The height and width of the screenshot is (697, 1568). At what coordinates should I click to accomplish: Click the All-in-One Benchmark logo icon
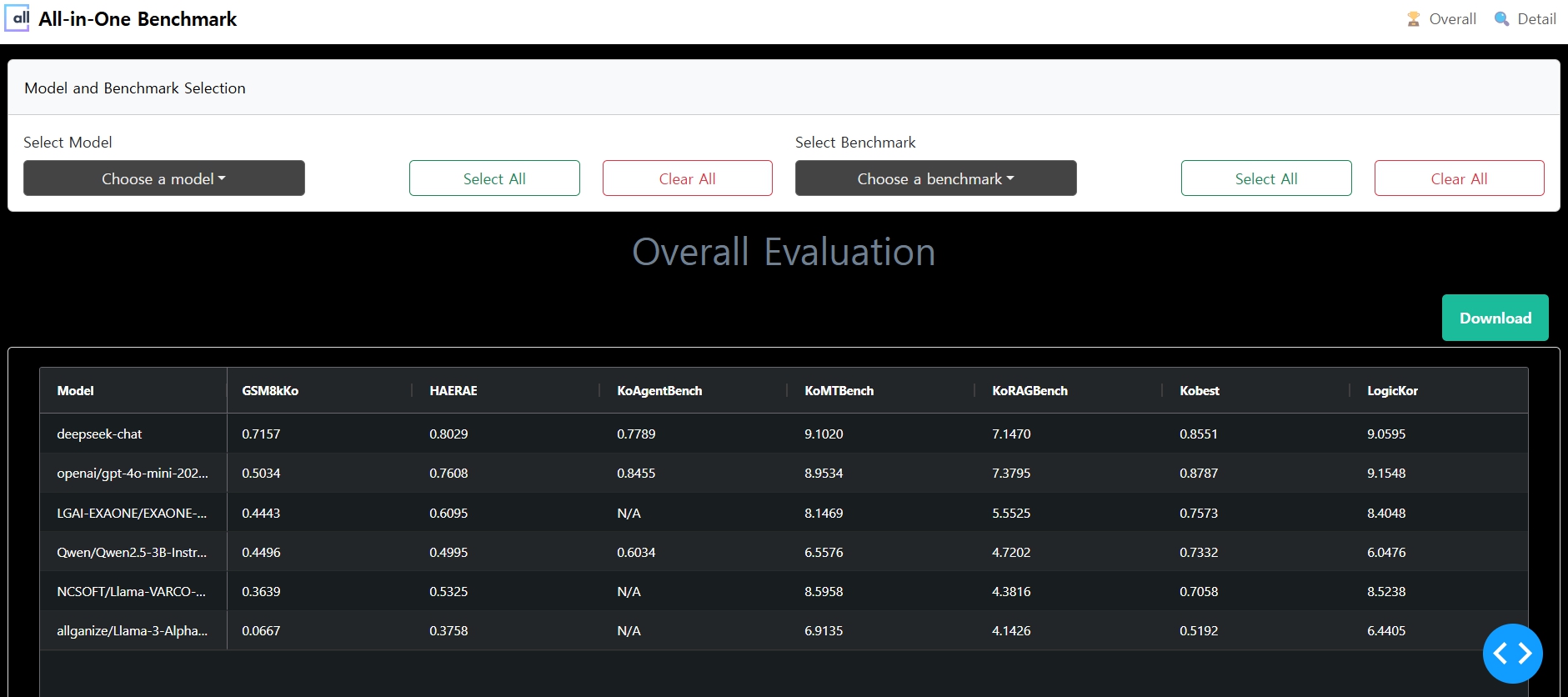point(17,18)
